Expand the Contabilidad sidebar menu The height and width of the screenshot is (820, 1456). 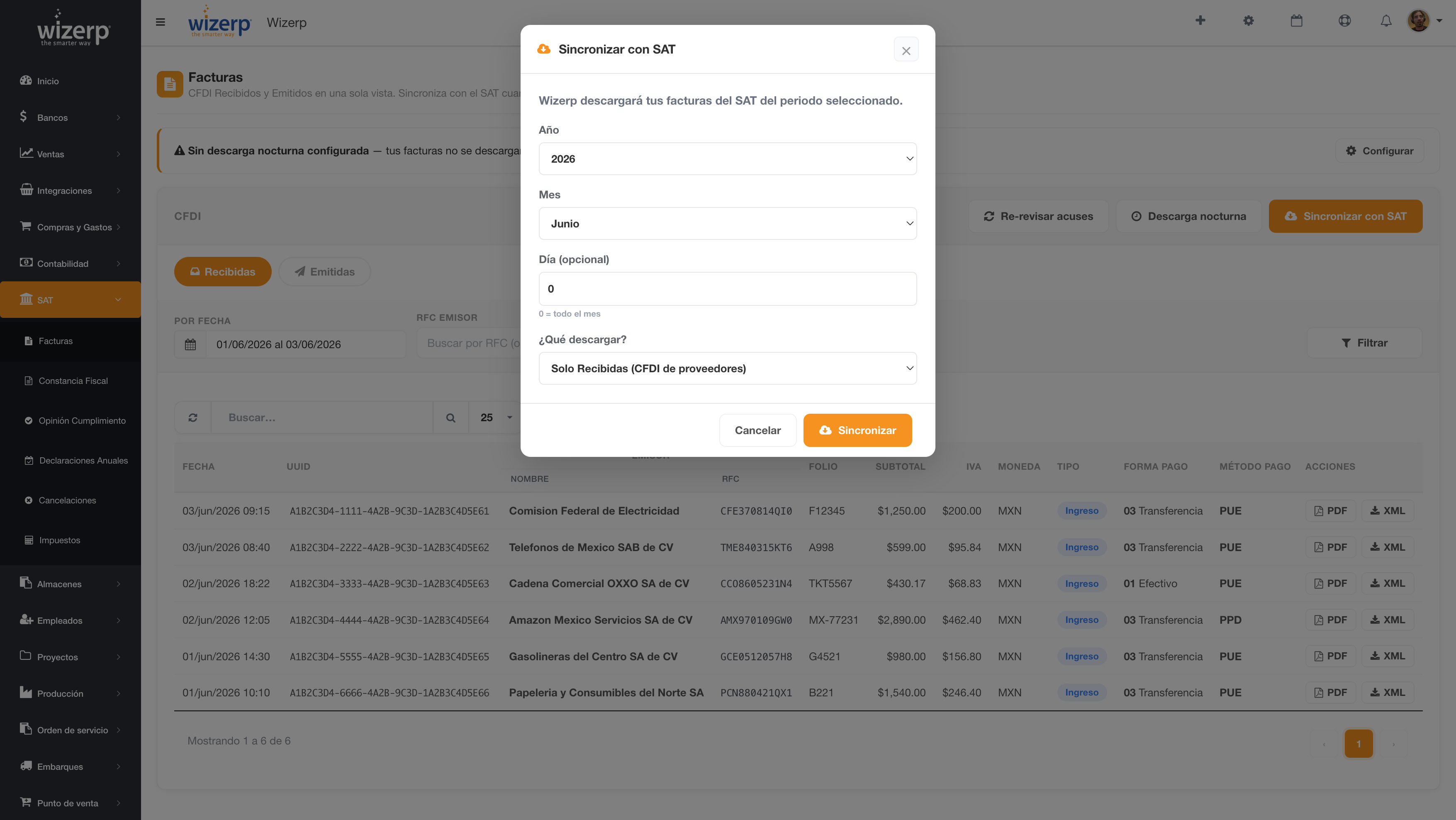tap(70, 264)
